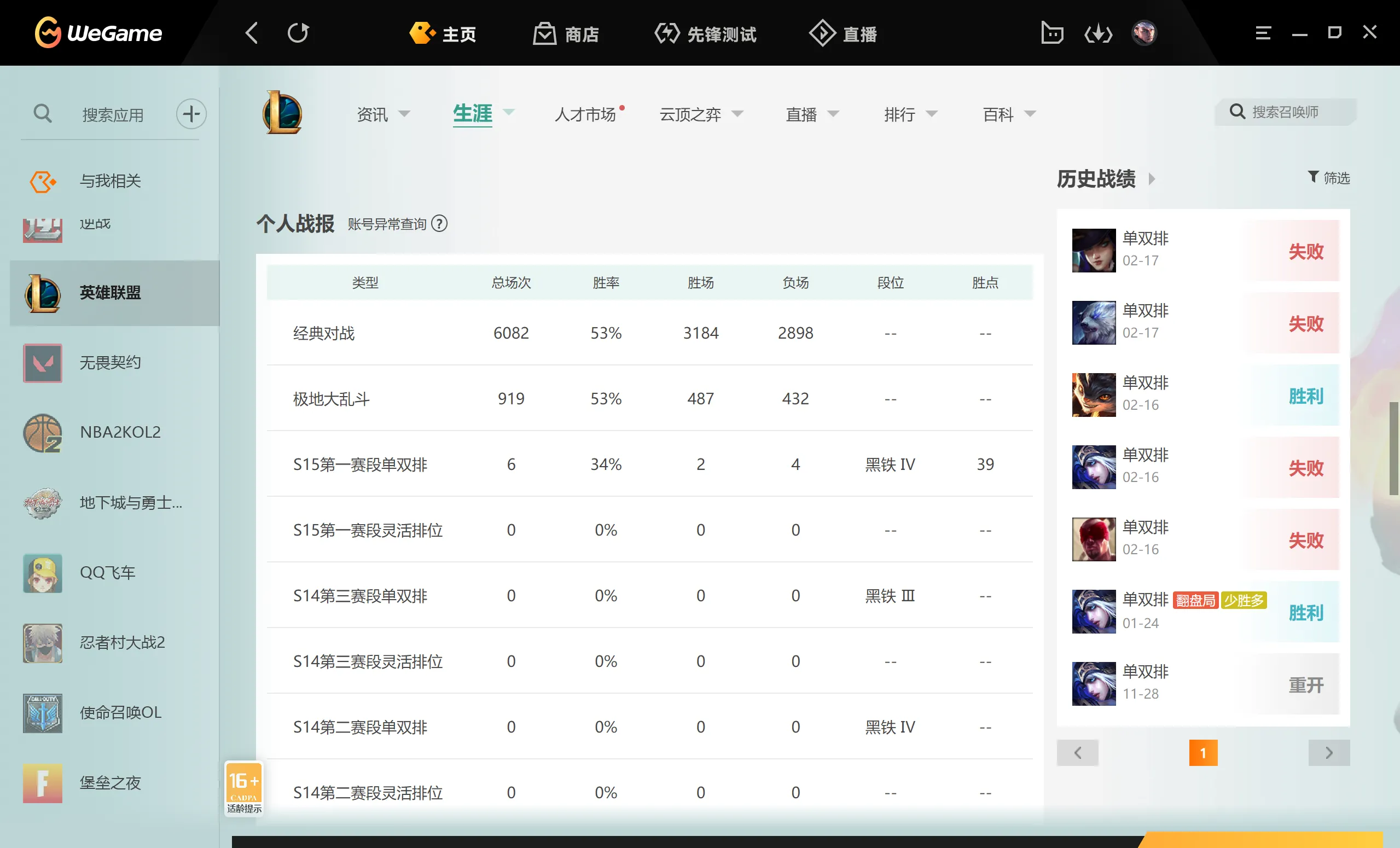This screenshot has width=1400, height=848.
Task: Open the folder icon in top bar
Action: coord(1052,33)
